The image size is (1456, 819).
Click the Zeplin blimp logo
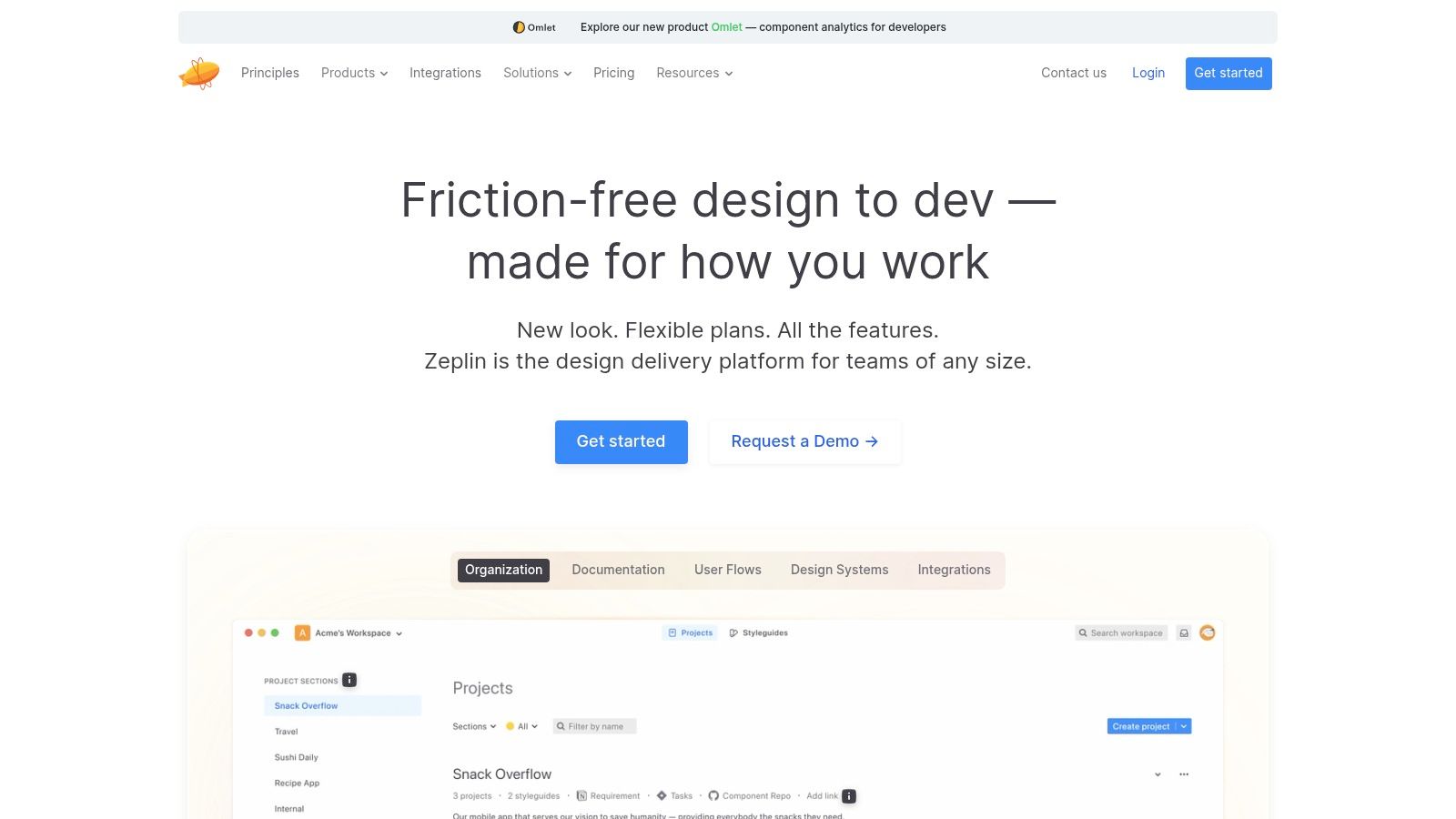[x=199, y=73]
